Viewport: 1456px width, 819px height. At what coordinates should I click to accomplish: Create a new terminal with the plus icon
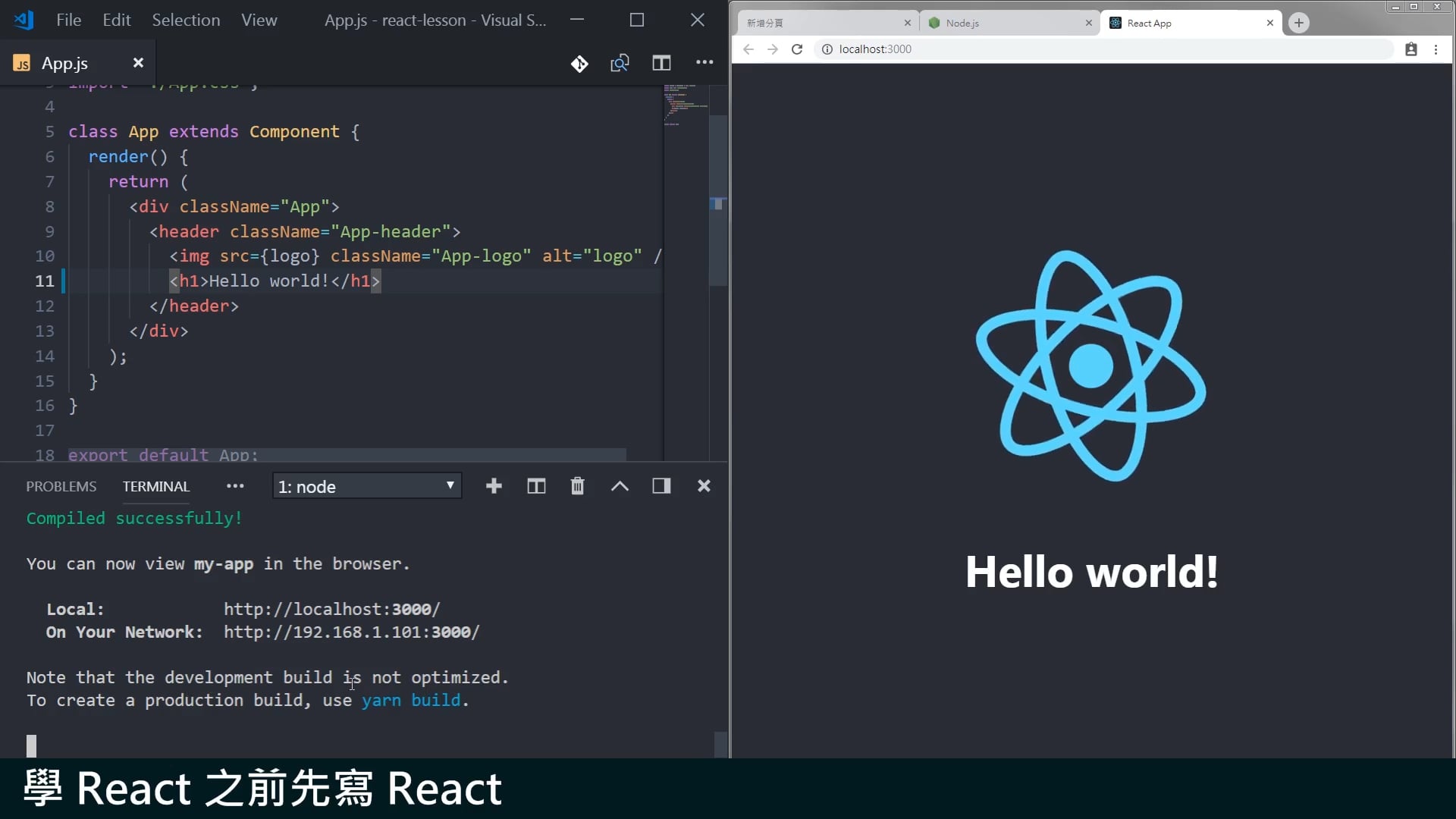(x=494, y=486)
